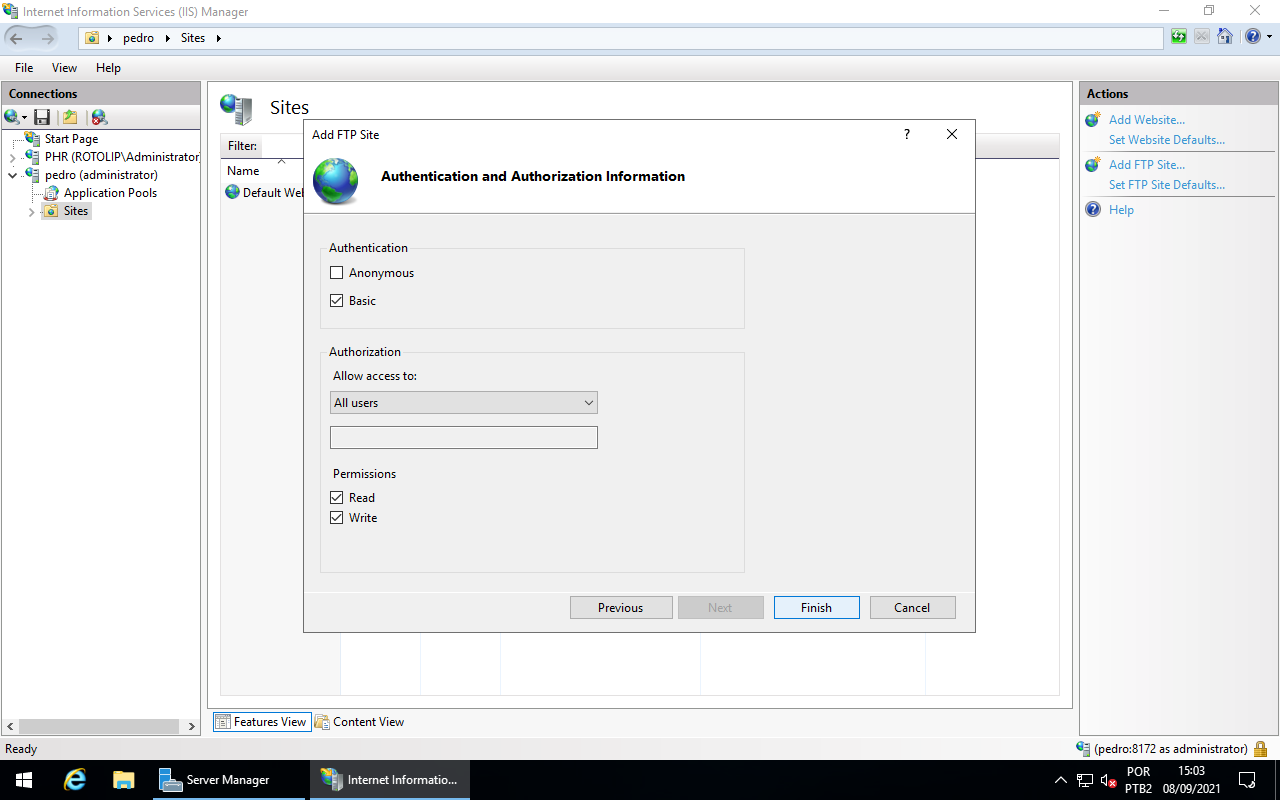Open Help via the question mark icon
Screen dimensions: 1280x800
tap(1252, 36)
